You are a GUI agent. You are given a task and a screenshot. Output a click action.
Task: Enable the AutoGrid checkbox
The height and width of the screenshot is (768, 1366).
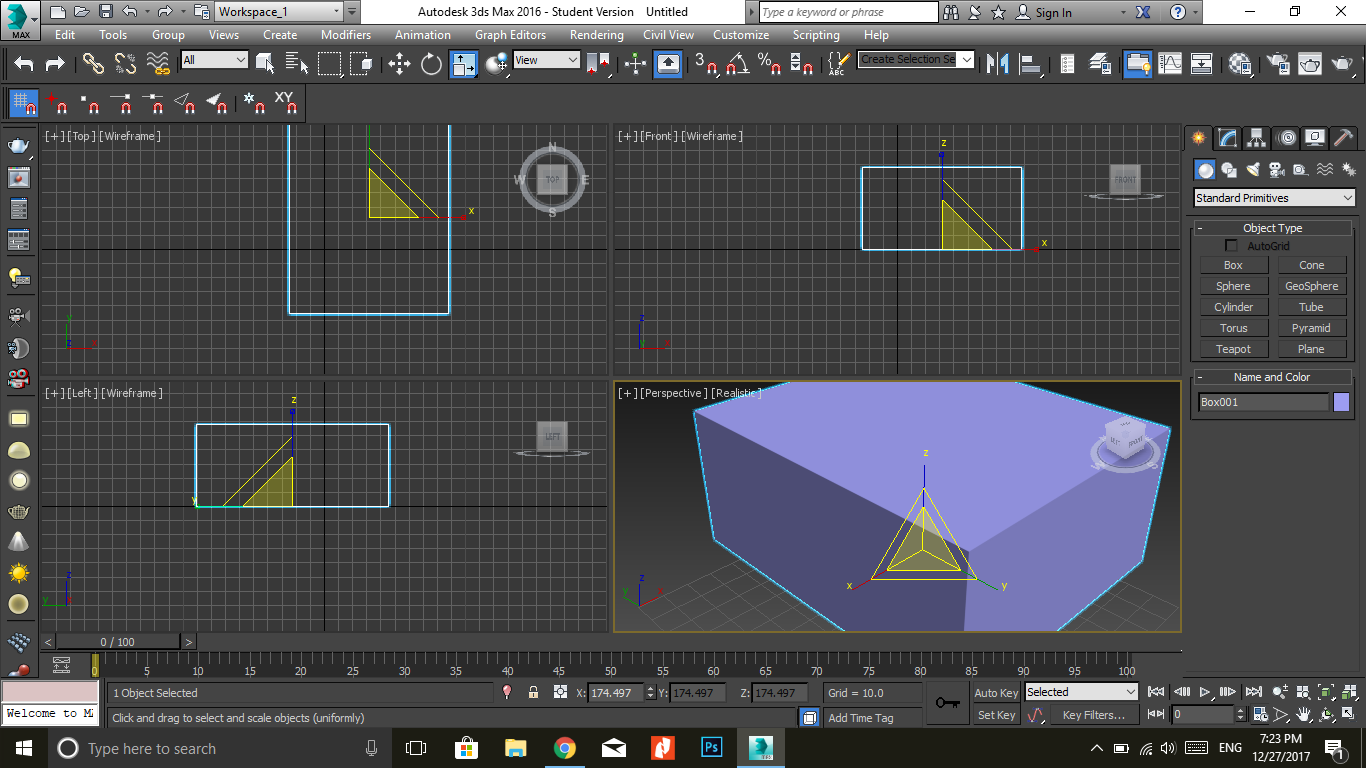[1232, 246]
